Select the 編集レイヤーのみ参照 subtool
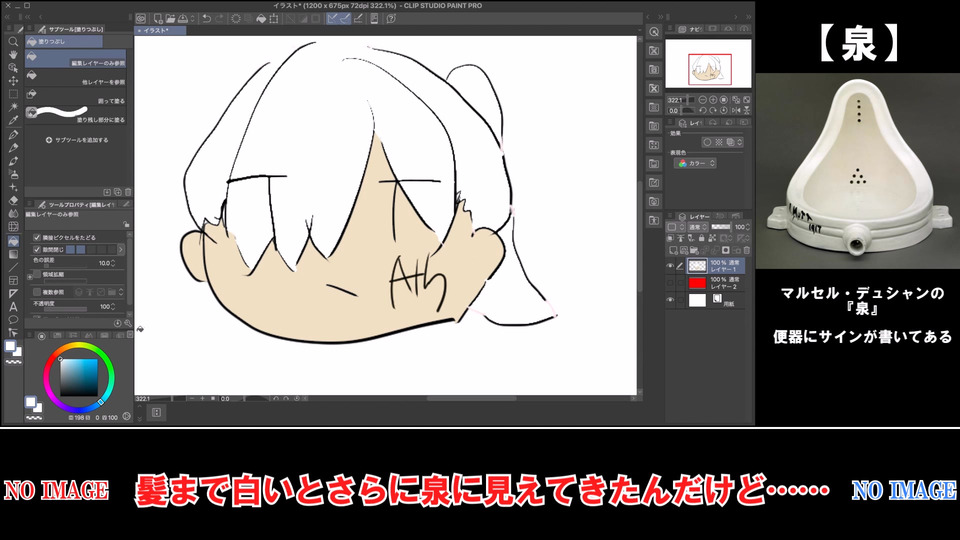The width and height of the screenshot is (960, 540). (x=76, y=58)
